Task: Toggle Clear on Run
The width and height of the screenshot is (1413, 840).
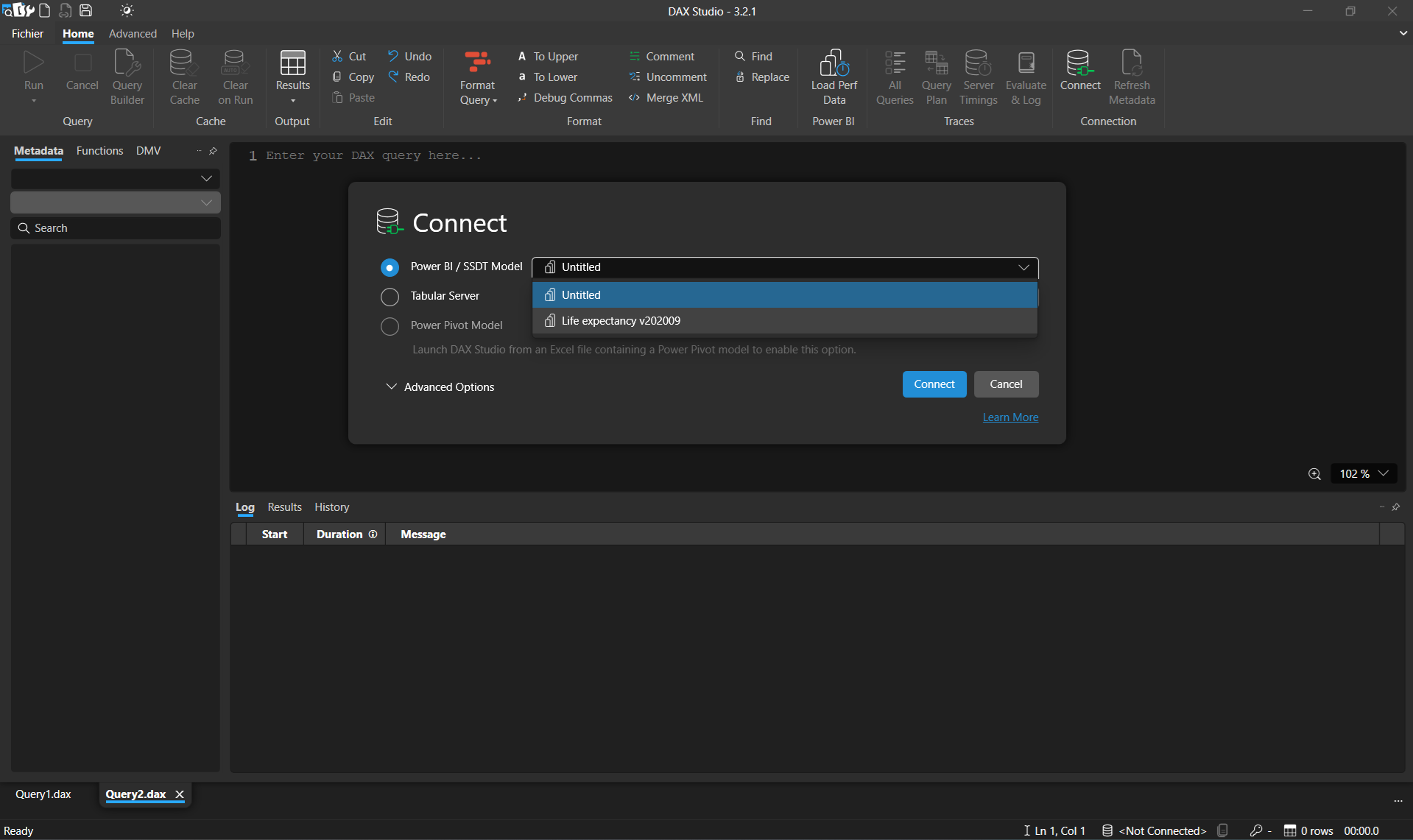Action: point(235,77)
